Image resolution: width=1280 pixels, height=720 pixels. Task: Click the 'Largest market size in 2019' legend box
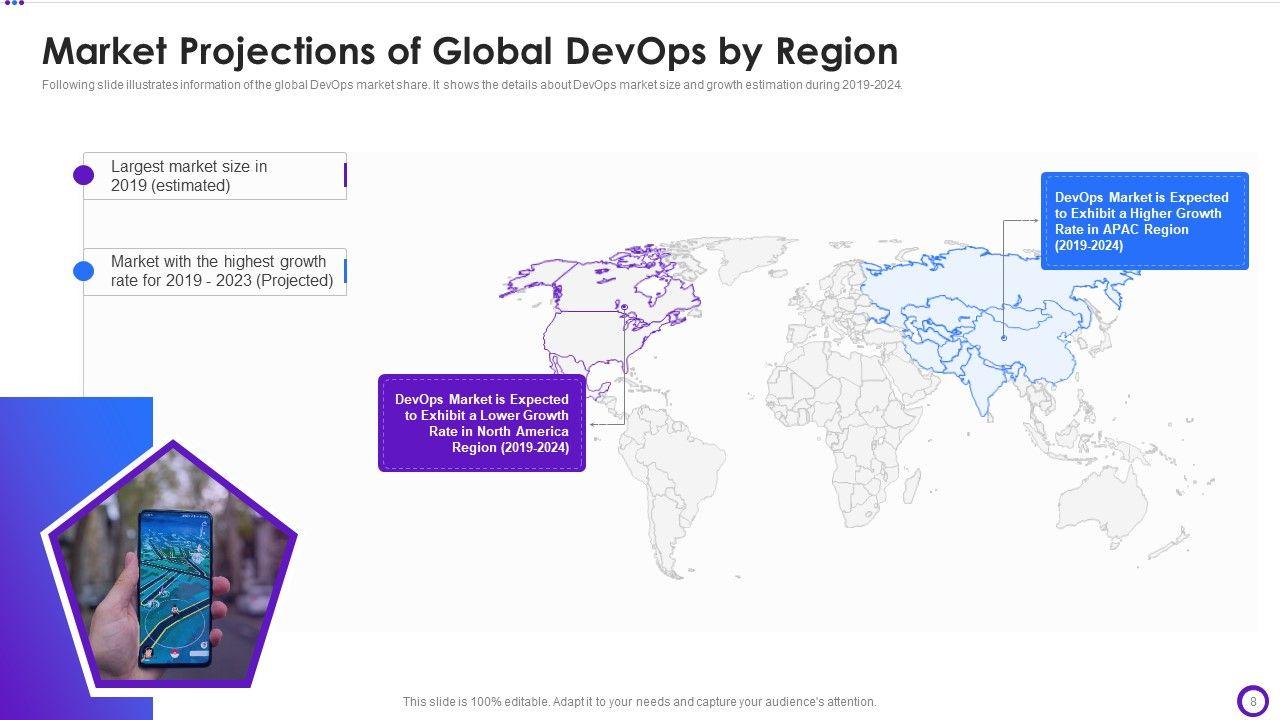pos(215,176)
